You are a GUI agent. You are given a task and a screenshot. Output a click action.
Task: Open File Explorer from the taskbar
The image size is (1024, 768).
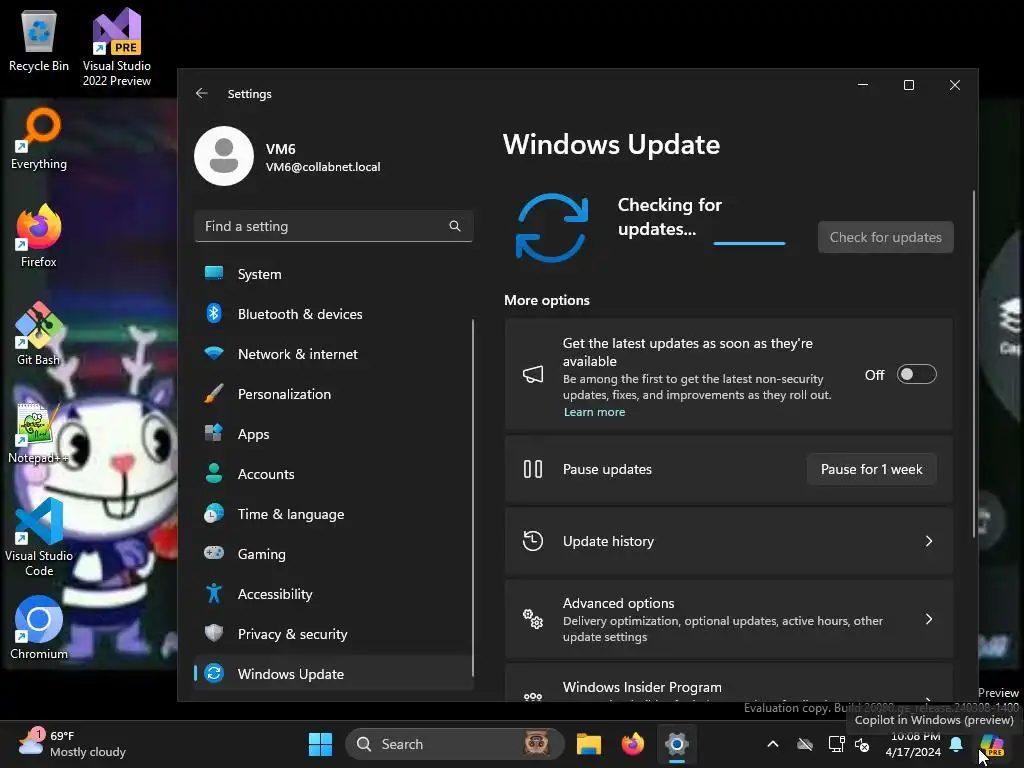pos(588,744)
